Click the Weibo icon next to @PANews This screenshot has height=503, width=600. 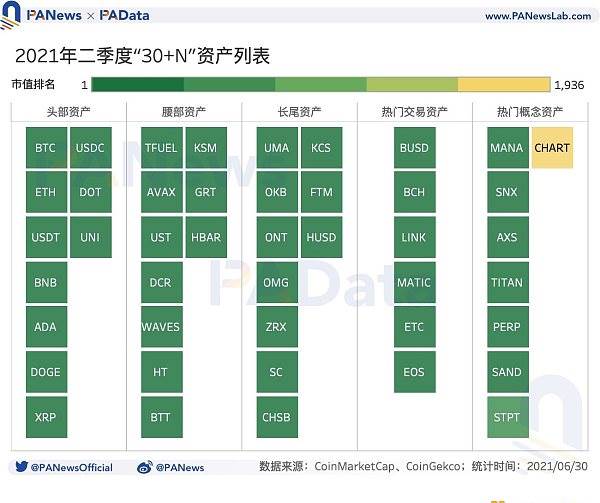point(145,467)
